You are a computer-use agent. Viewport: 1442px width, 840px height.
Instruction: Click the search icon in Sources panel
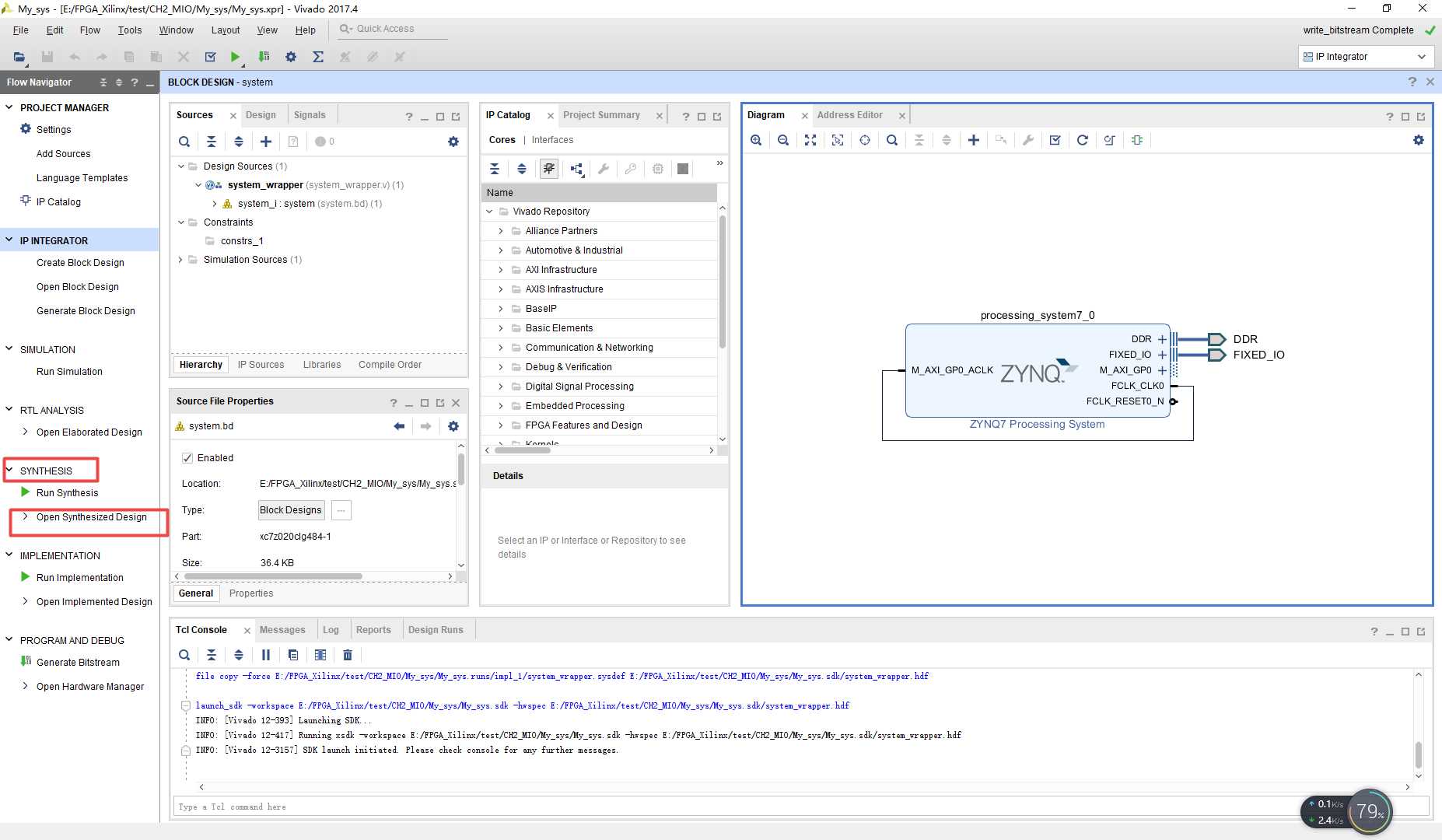[184, 142]
